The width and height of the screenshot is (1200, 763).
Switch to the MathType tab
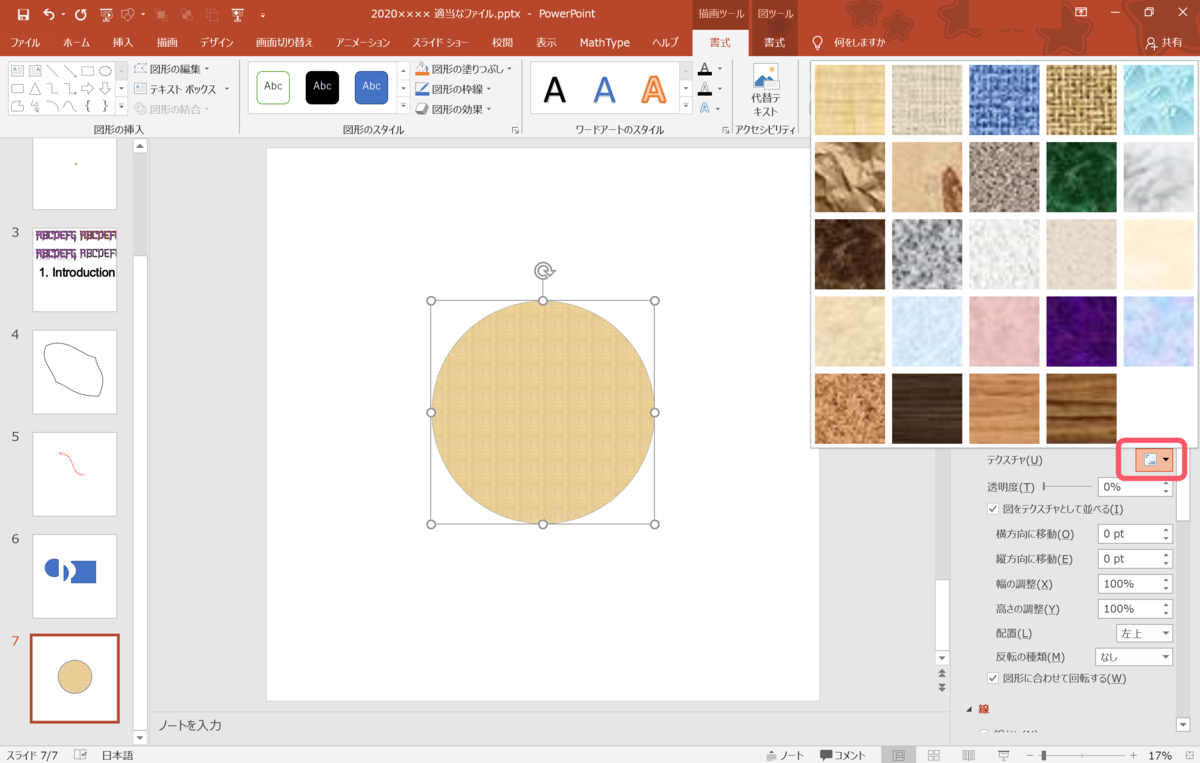604,43
